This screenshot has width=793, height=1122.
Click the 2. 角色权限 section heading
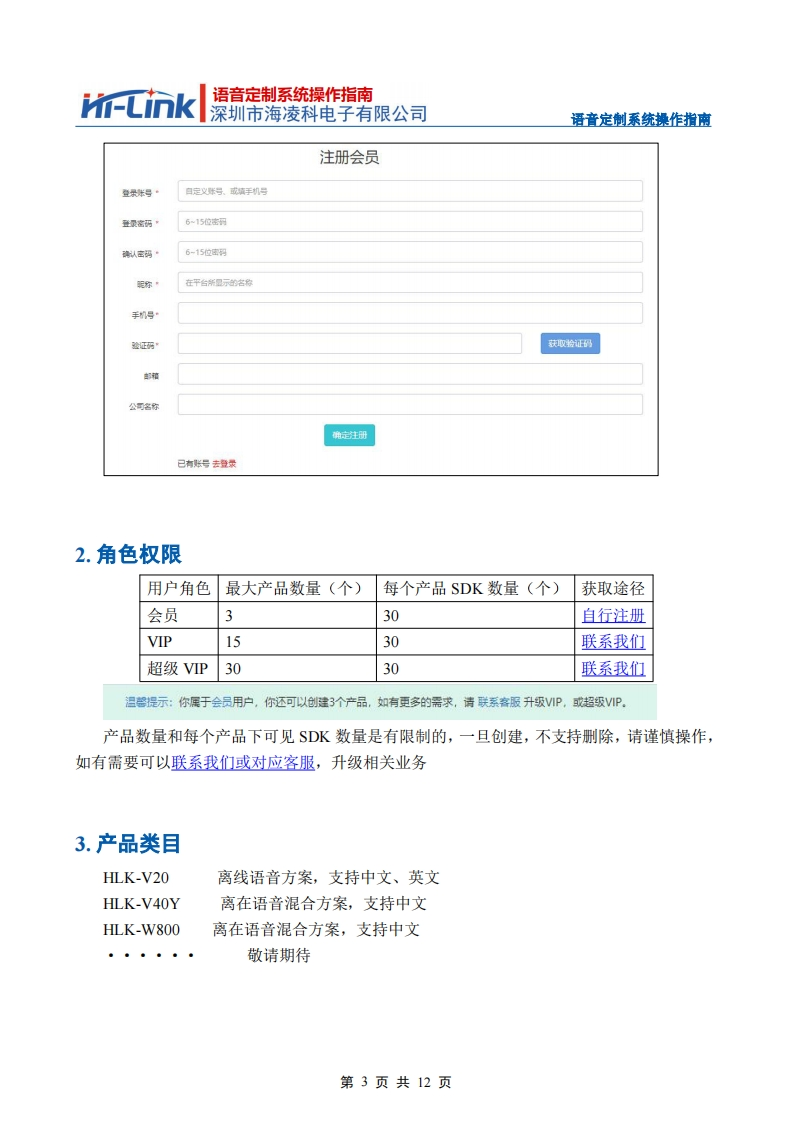tap(128, 555)
